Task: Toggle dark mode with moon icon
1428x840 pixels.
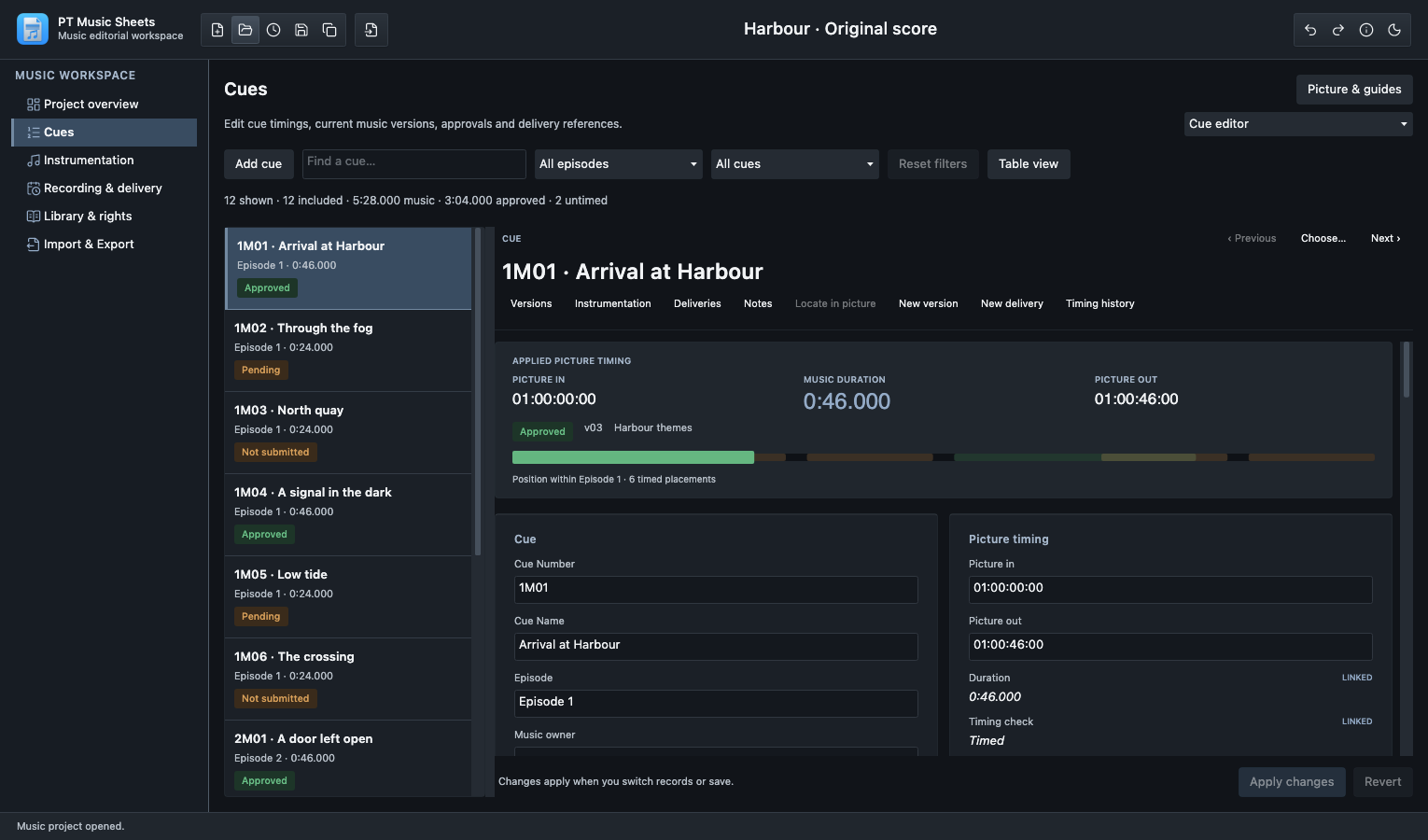Action: 1394,30
